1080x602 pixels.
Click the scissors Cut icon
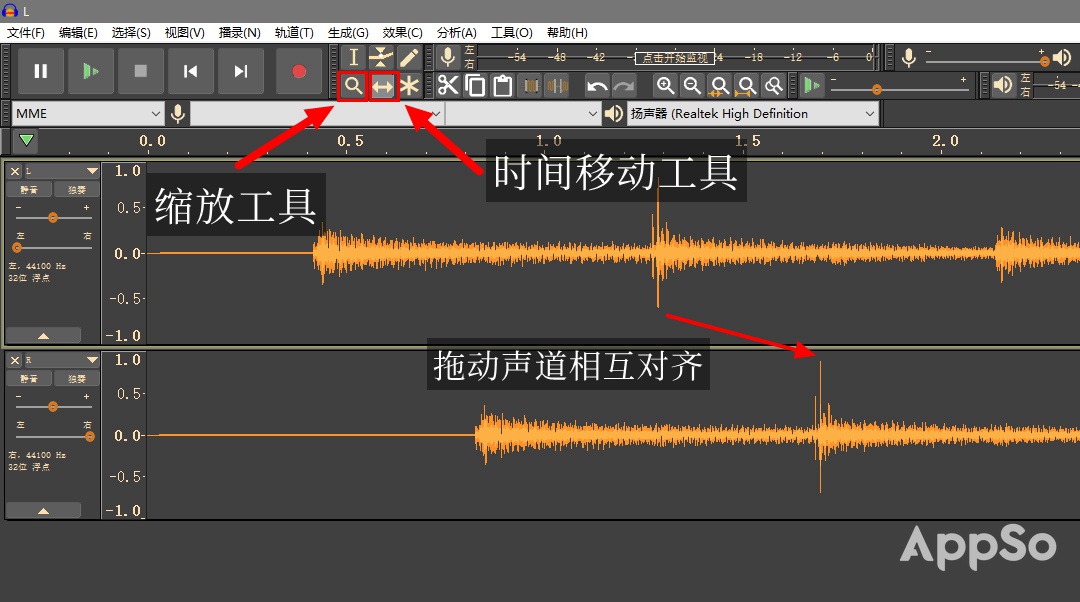click(x=447, y=86)
